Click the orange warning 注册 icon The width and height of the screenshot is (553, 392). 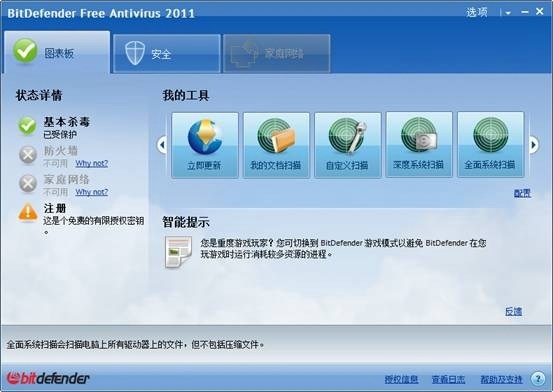(28, 212)
